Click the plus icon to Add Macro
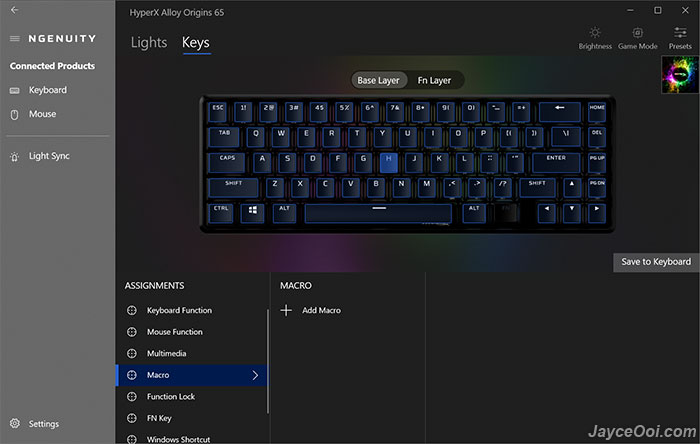Image resolution: width=700 pixels, height=444 pixels. (286, 310)
